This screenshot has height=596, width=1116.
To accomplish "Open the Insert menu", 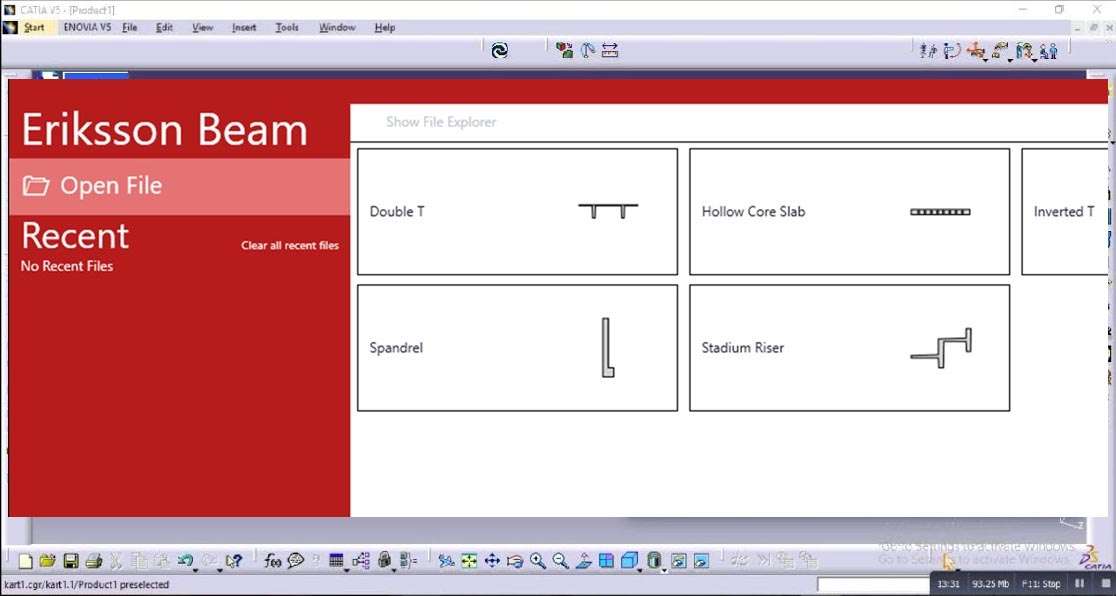I will tap(244, 27).
